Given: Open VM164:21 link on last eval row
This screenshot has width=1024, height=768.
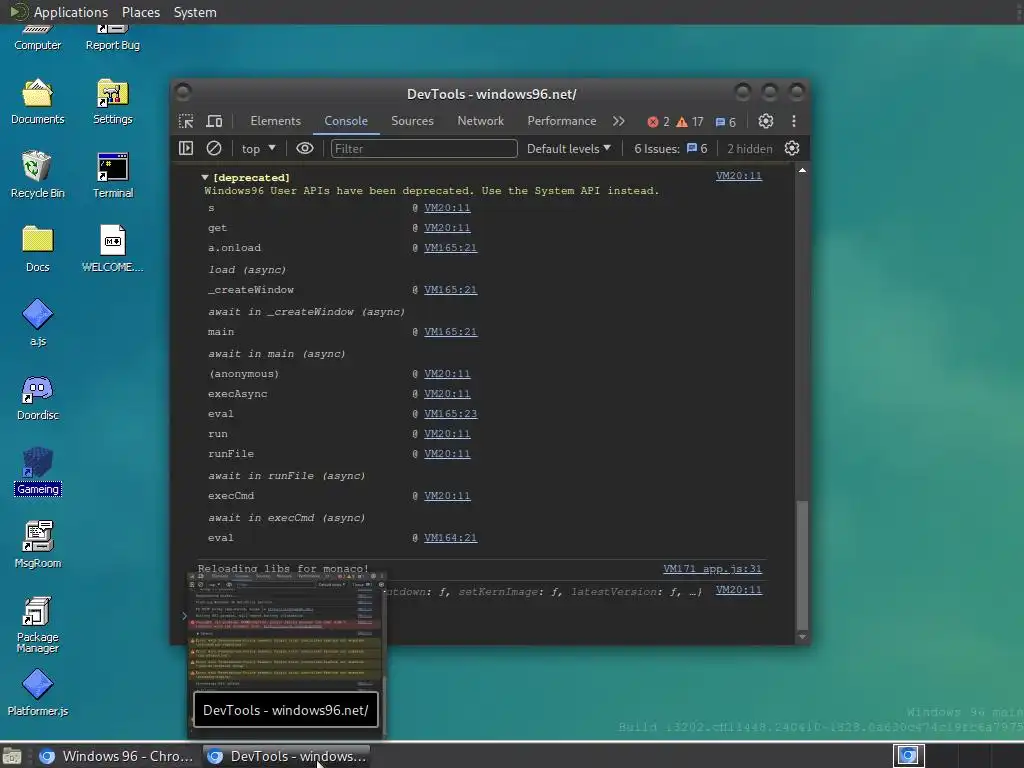Looking at the screenshot, I should [x=451, y=538].
